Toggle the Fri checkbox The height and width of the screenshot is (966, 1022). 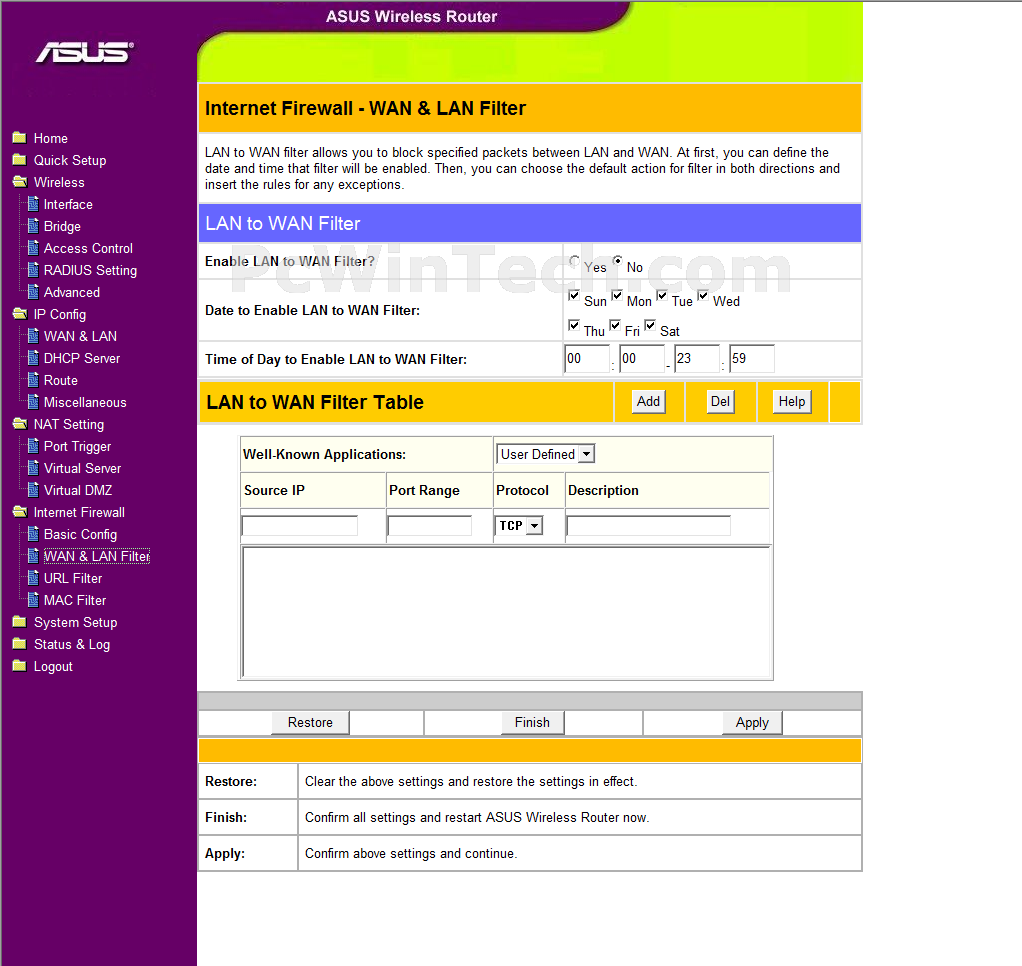click(615, 325)
